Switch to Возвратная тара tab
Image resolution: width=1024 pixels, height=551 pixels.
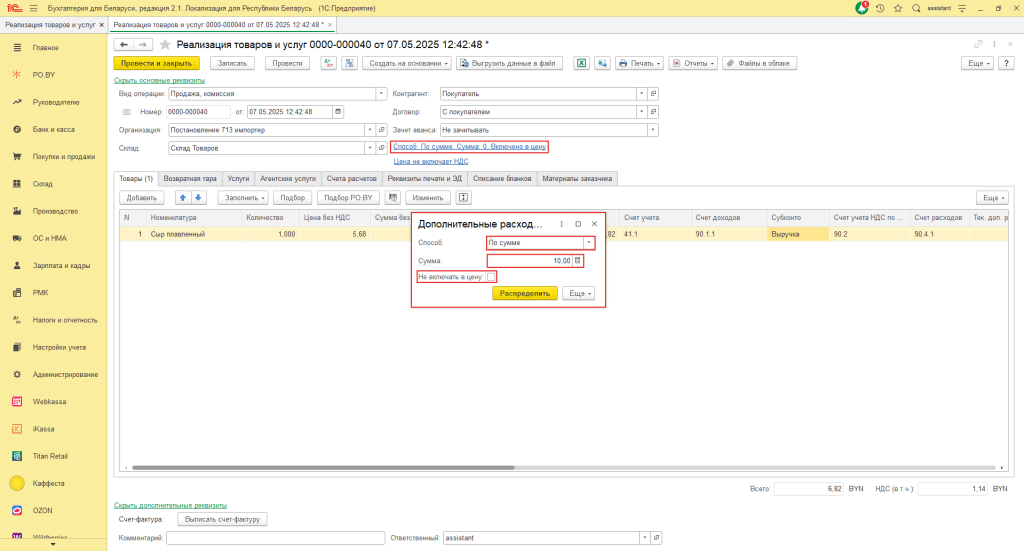(x=190, y=178)
